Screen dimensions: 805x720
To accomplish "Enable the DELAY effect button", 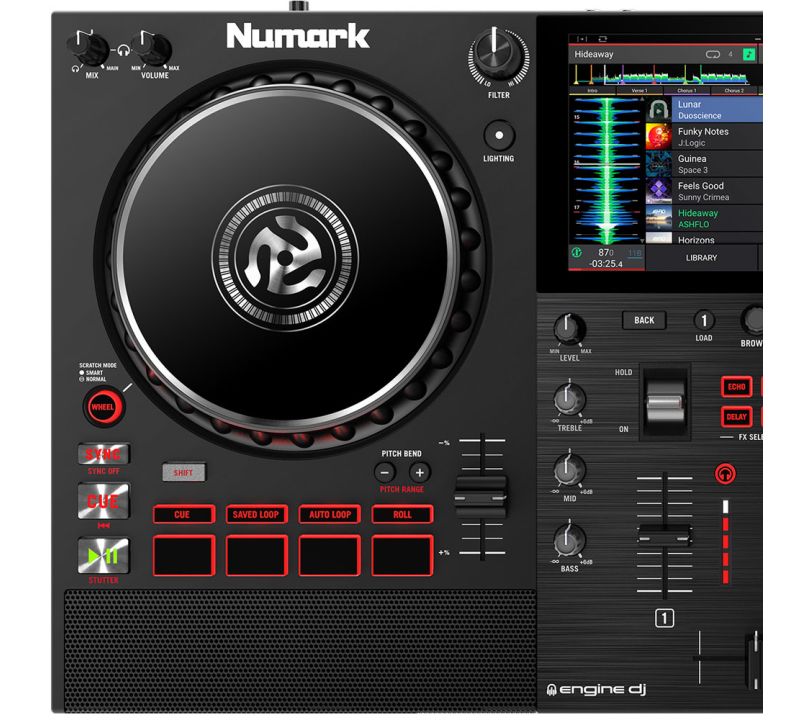I will point(736,417).
